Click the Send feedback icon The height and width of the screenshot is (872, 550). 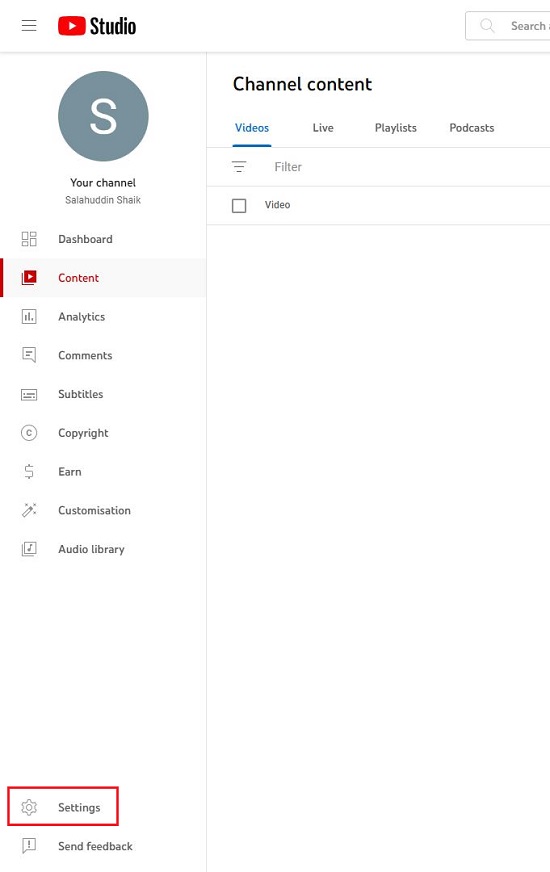[29, 846]
